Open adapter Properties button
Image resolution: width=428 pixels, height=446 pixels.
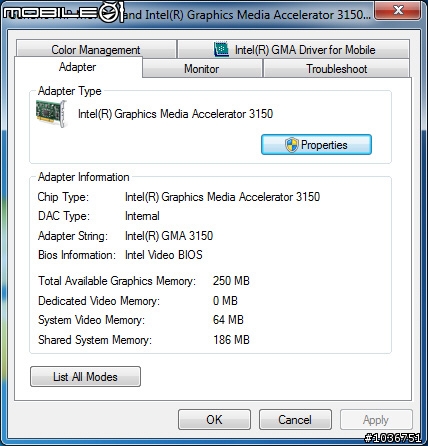[316, 145]
